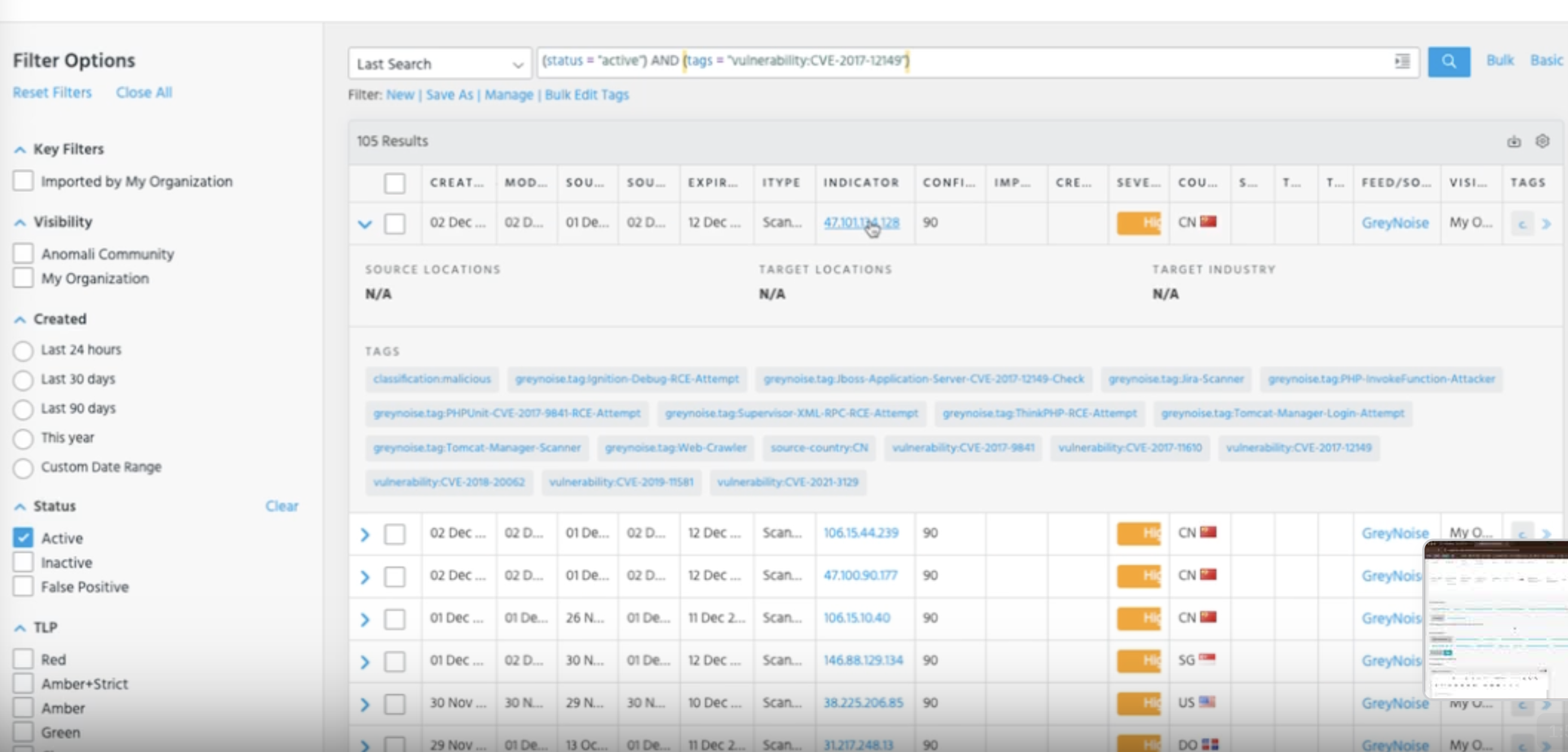Click vulnerability:CVE-2021-3129 tag
This screenshot has height=752, width=1568.
[x=787, y=483]
